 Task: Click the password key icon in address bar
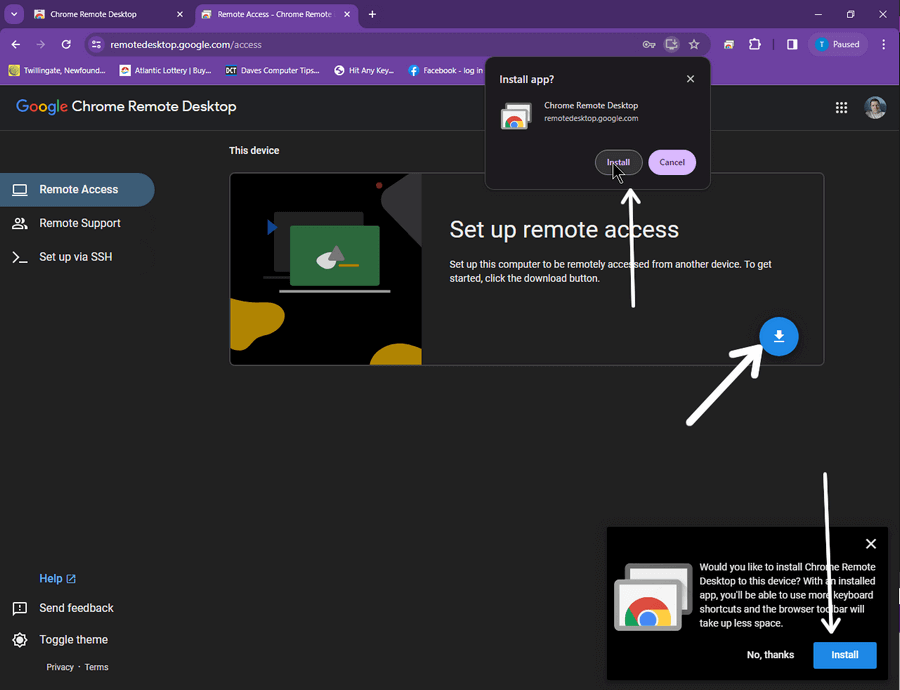(x=649, y=44)
